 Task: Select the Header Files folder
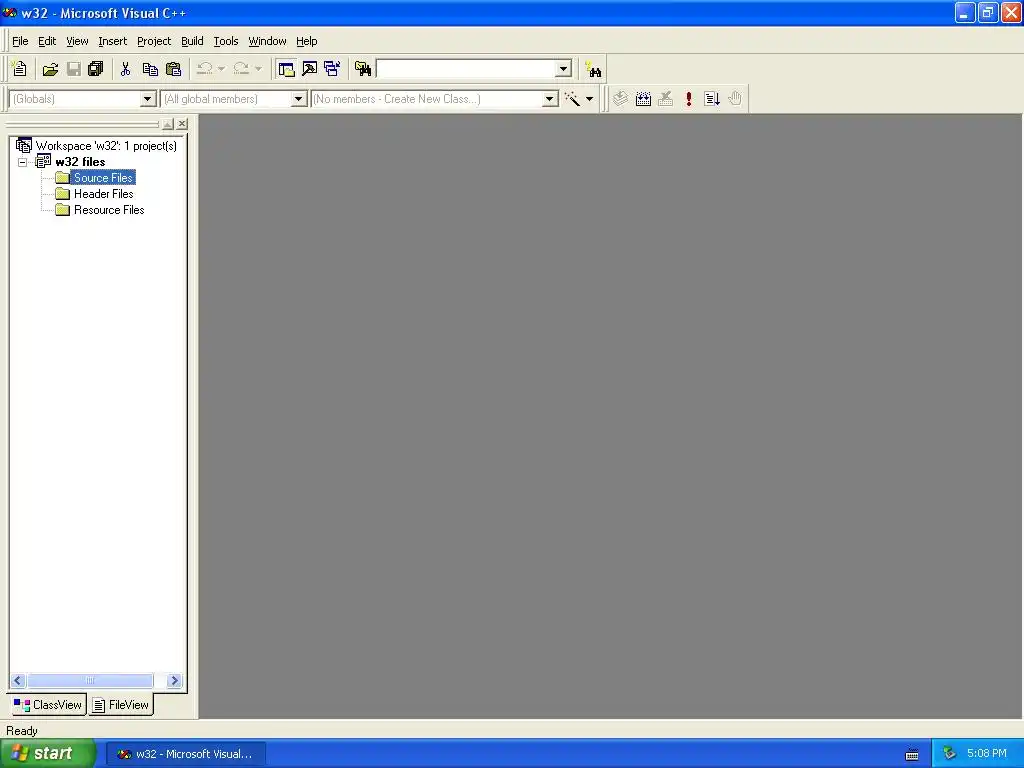pyautogui.click(x=103, y=194)
